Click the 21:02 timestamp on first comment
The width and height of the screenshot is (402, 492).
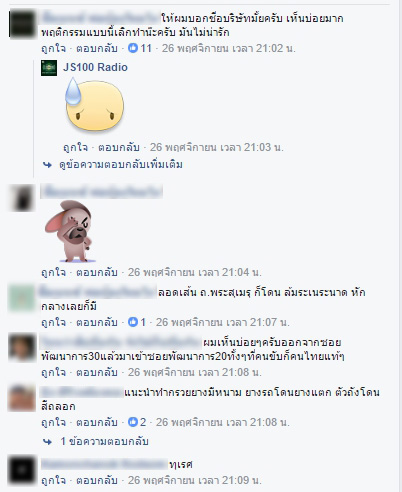pos(229,48)
